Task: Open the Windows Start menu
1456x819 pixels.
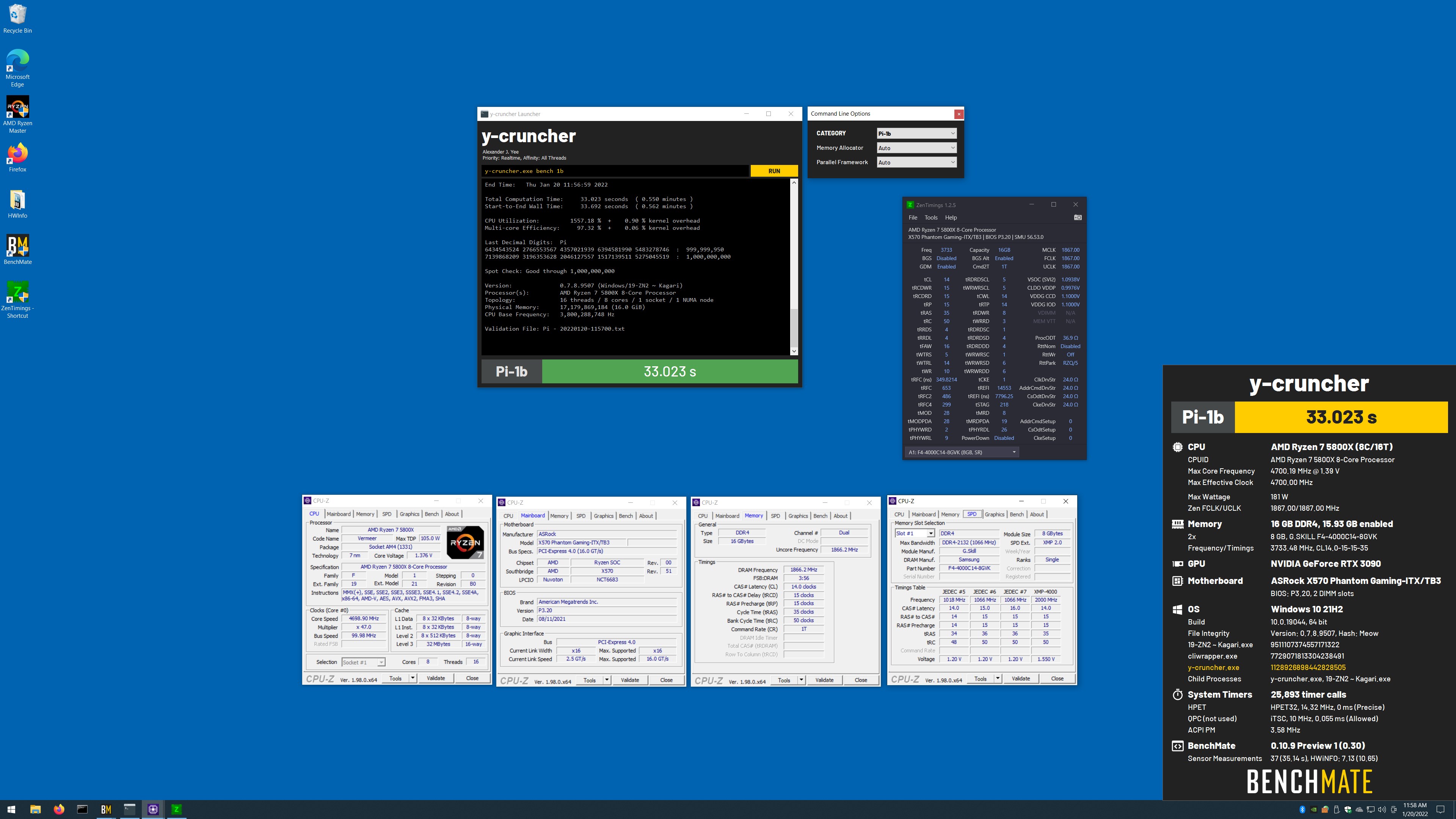Action: click(x=11, y=810)
